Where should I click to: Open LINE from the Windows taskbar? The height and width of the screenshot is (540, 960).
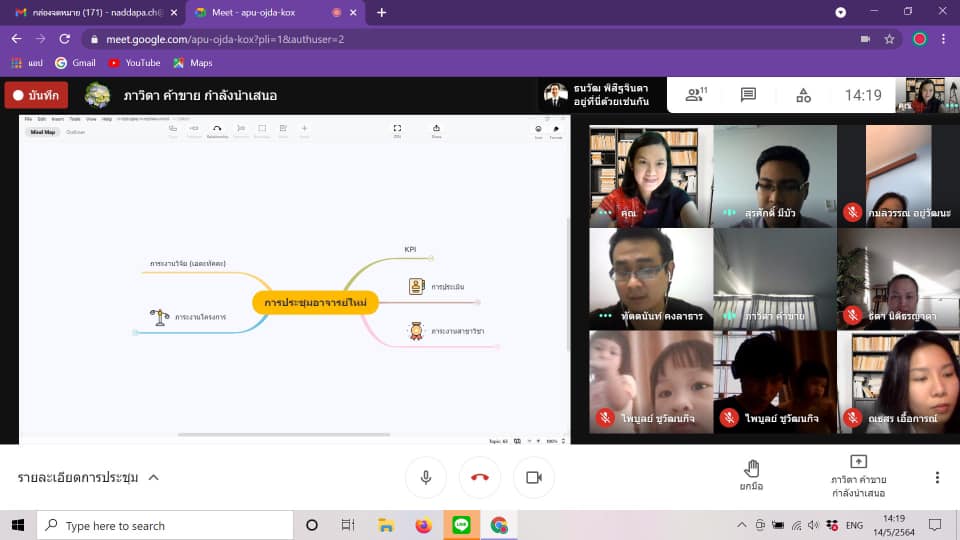(461, 525)
